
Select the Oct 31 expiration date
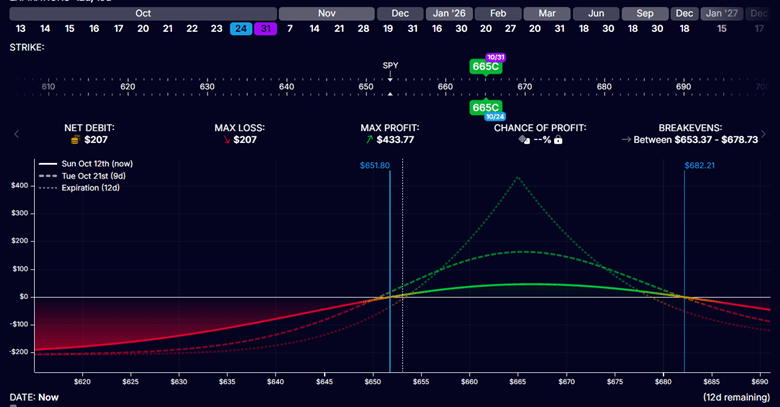[x=265, y=29]
